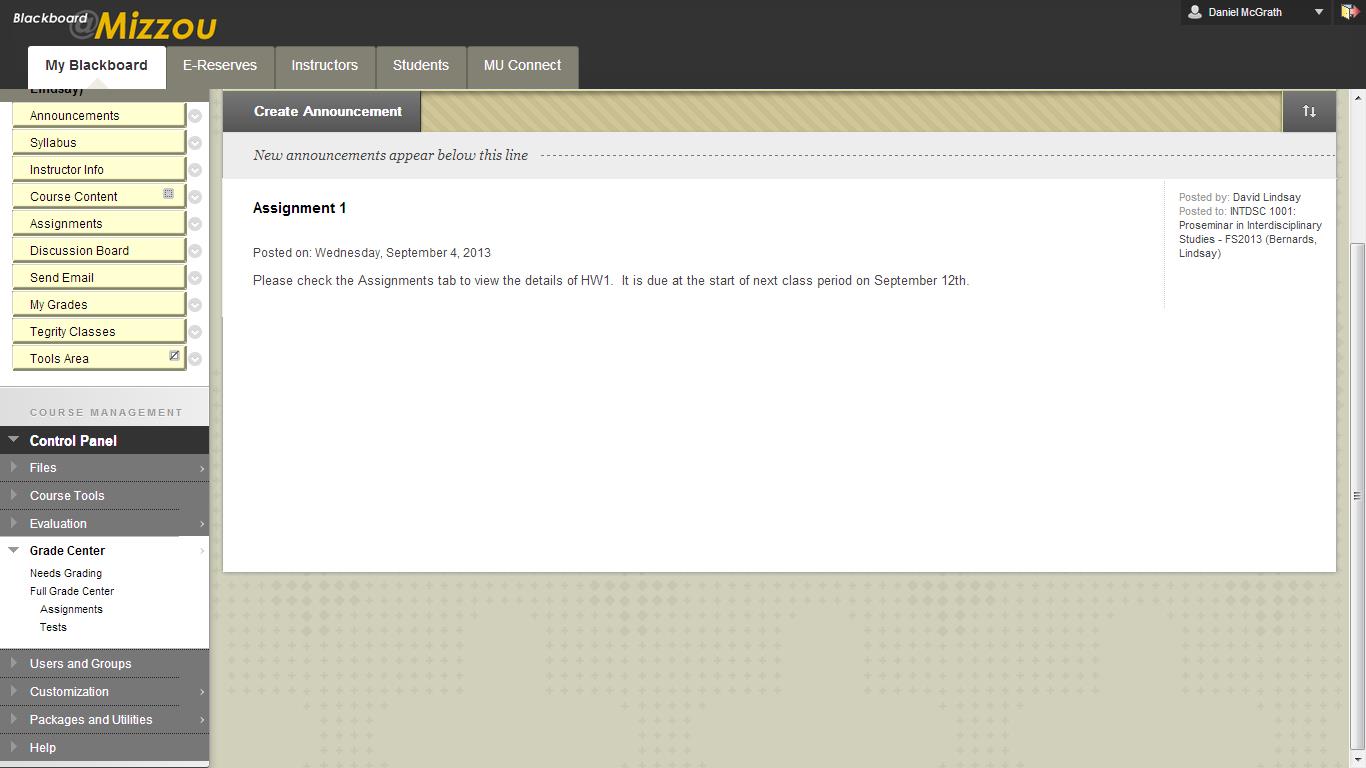The height and width of the screenshot is (768, 1366).
Task: Click the reorder announcements arrows icon
Action: point(1309,111)
